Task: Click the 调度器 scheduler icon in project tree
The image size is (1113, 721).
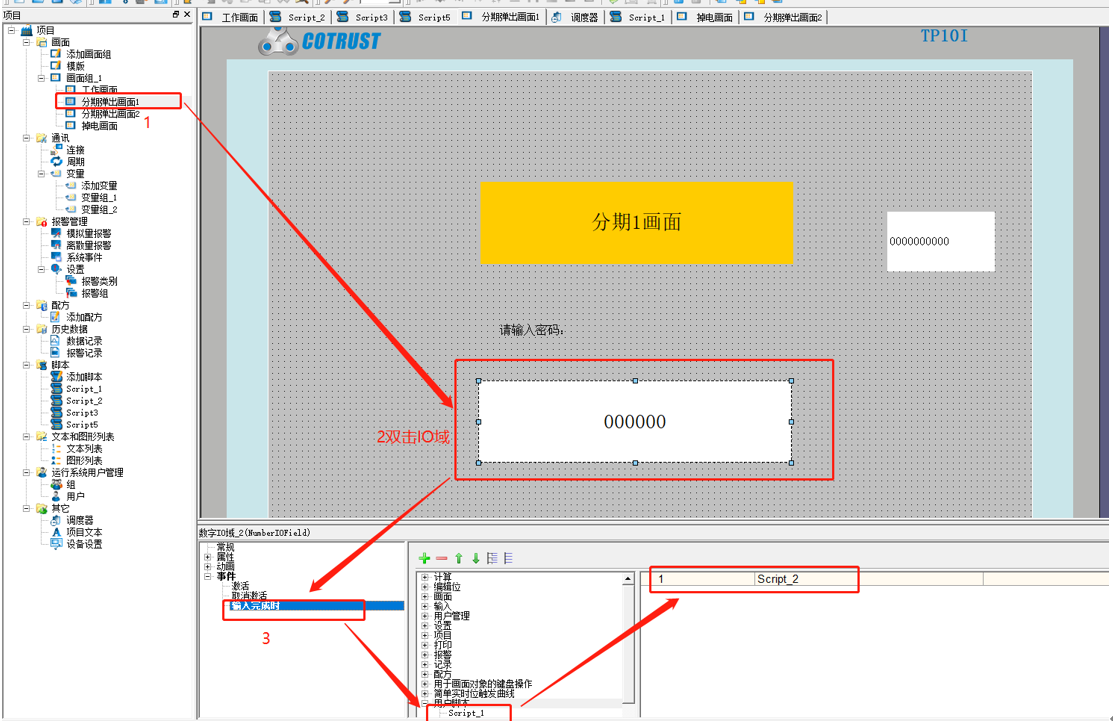Action: click(x=56, y=520)
